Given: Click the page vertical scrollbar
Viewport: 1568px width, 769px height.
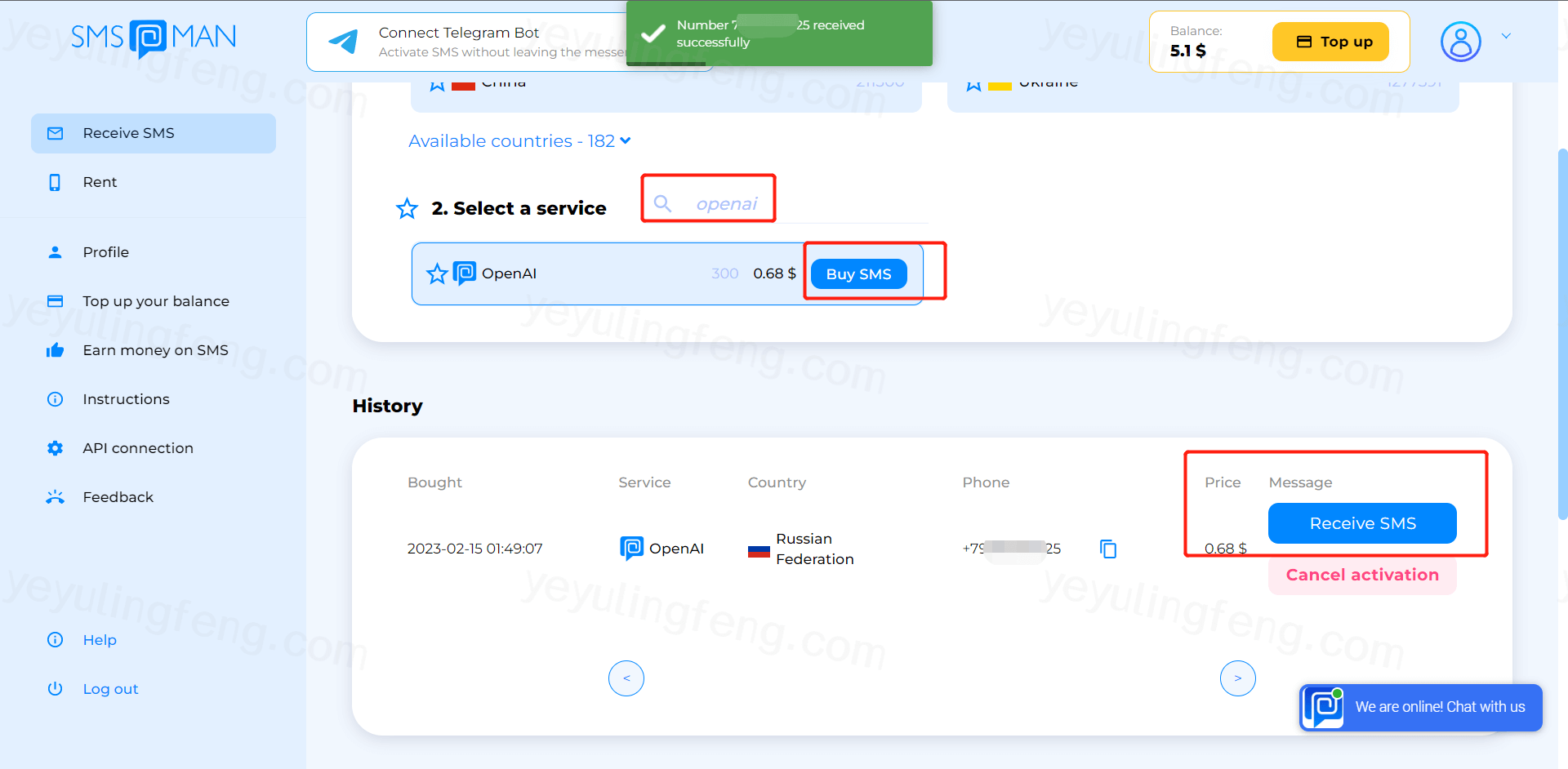Looking at the screenshot, I should (1562, 334).
